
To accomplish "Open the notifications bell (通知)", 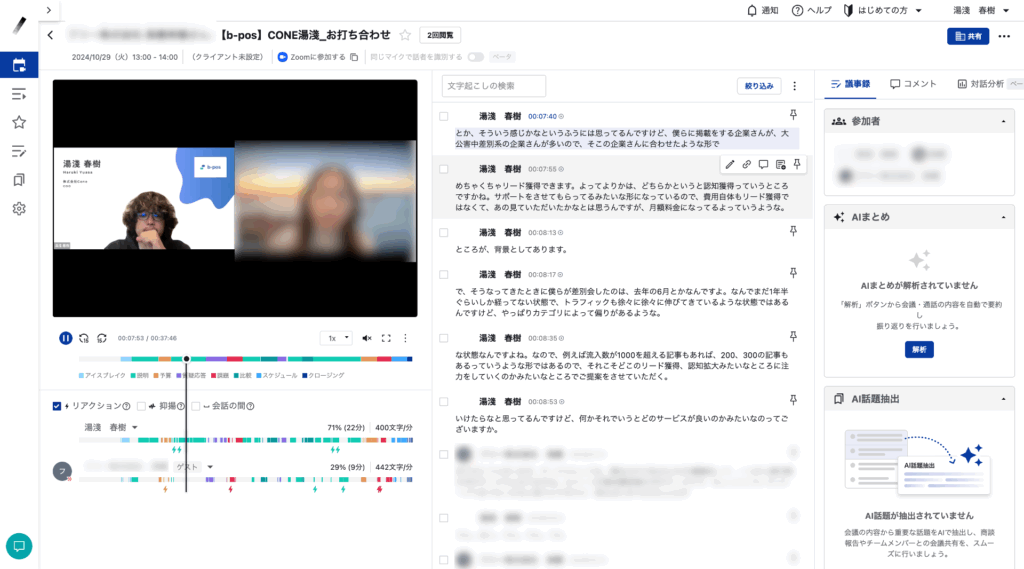I will pos(762,10).
